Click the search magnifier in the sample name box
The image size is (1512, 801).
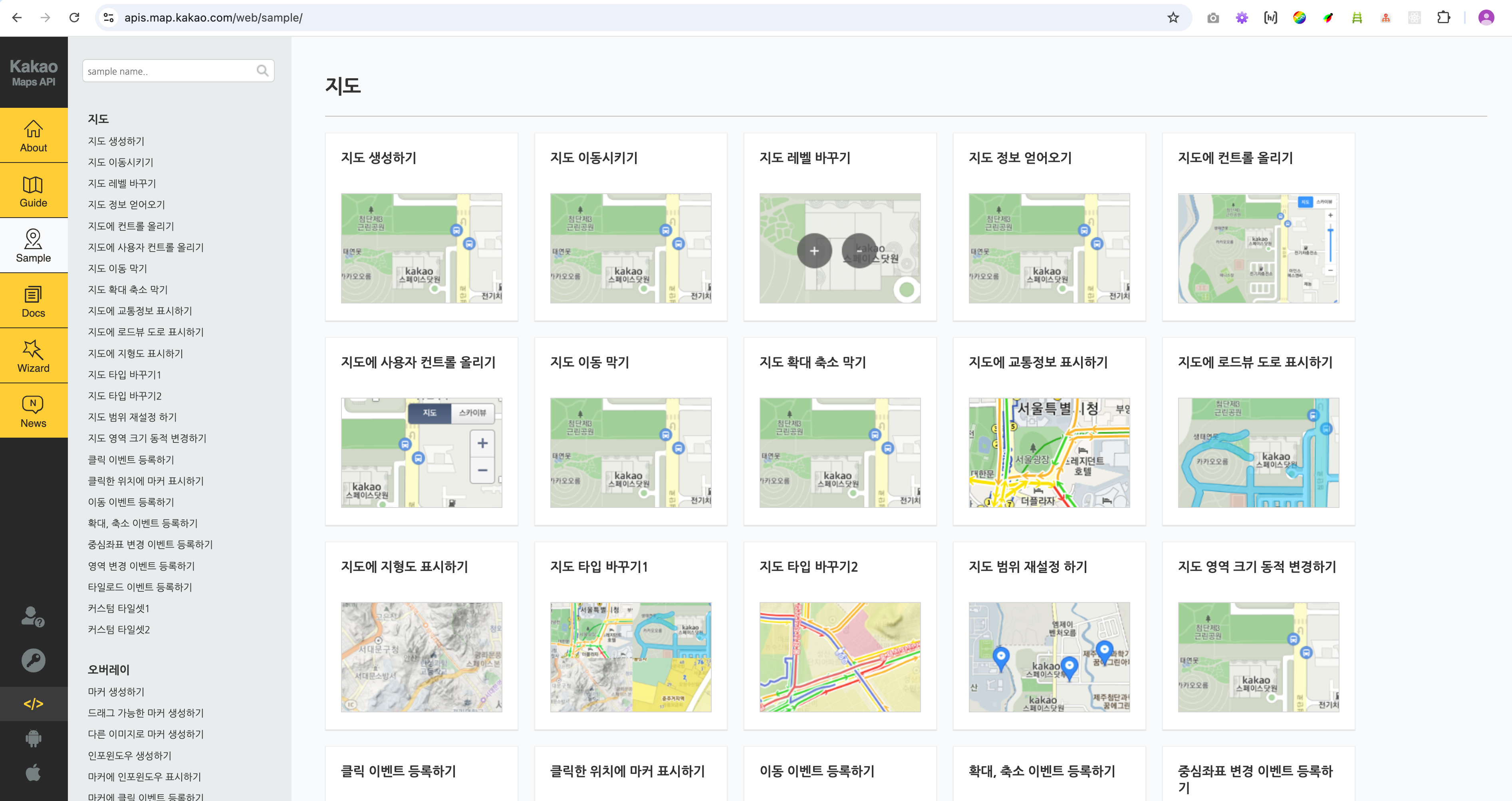pos(262,71)
